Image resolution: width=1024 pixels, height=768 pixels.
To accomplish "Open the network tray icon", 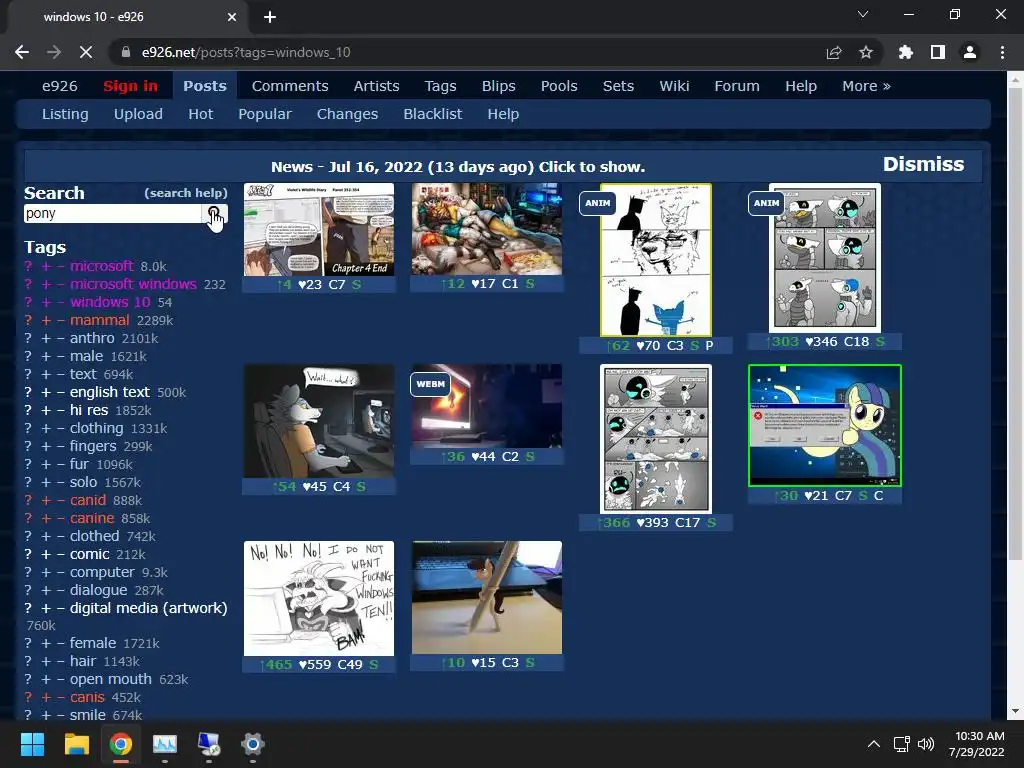I will [x=901, y=744].
